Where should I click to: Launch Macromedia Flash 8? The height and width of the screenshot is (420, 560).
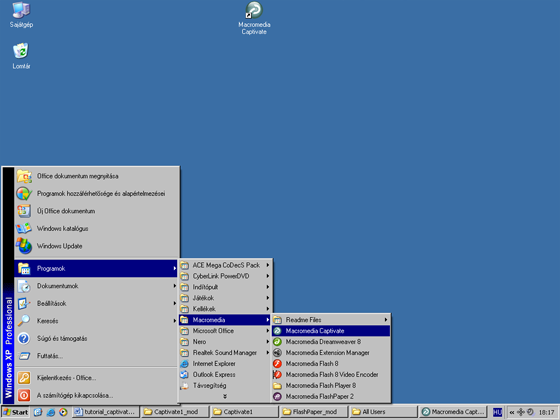[x=331, y=364]
